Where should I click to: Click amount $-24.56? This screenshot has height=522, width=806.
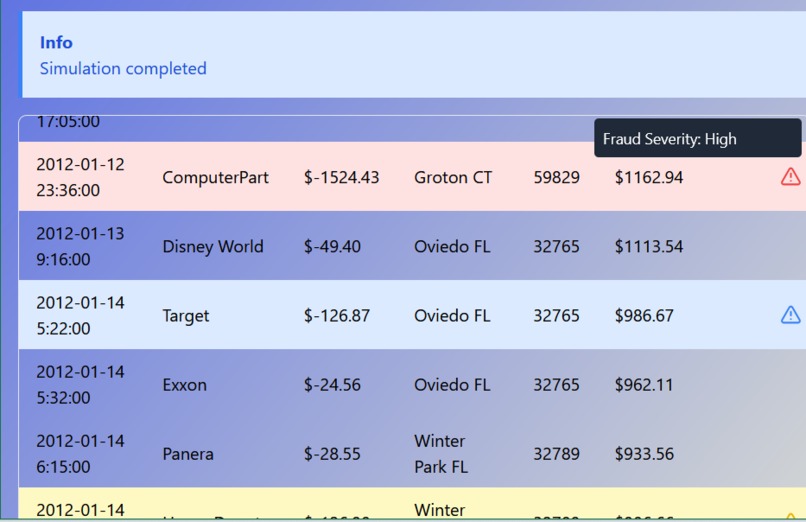click(332, 385)
